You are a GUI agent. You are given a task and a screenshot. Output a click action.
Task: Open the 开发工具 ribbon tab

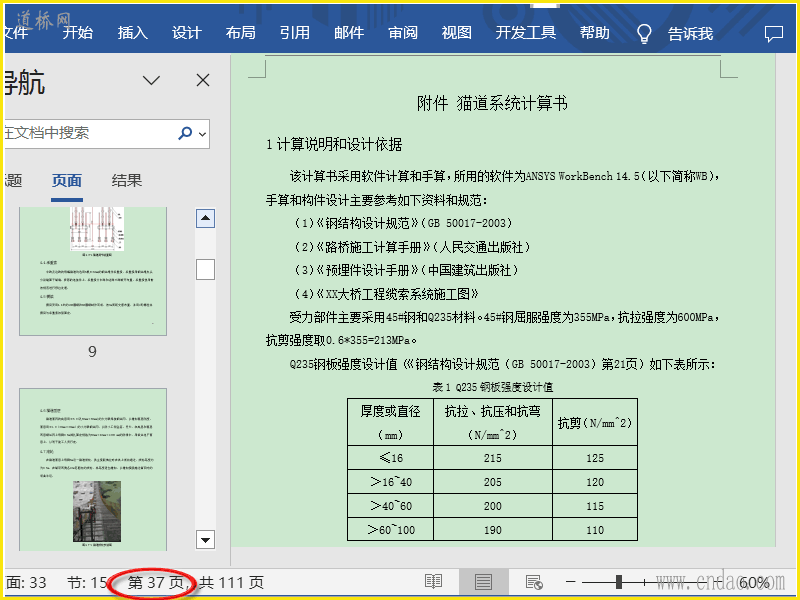coord(526,33)
